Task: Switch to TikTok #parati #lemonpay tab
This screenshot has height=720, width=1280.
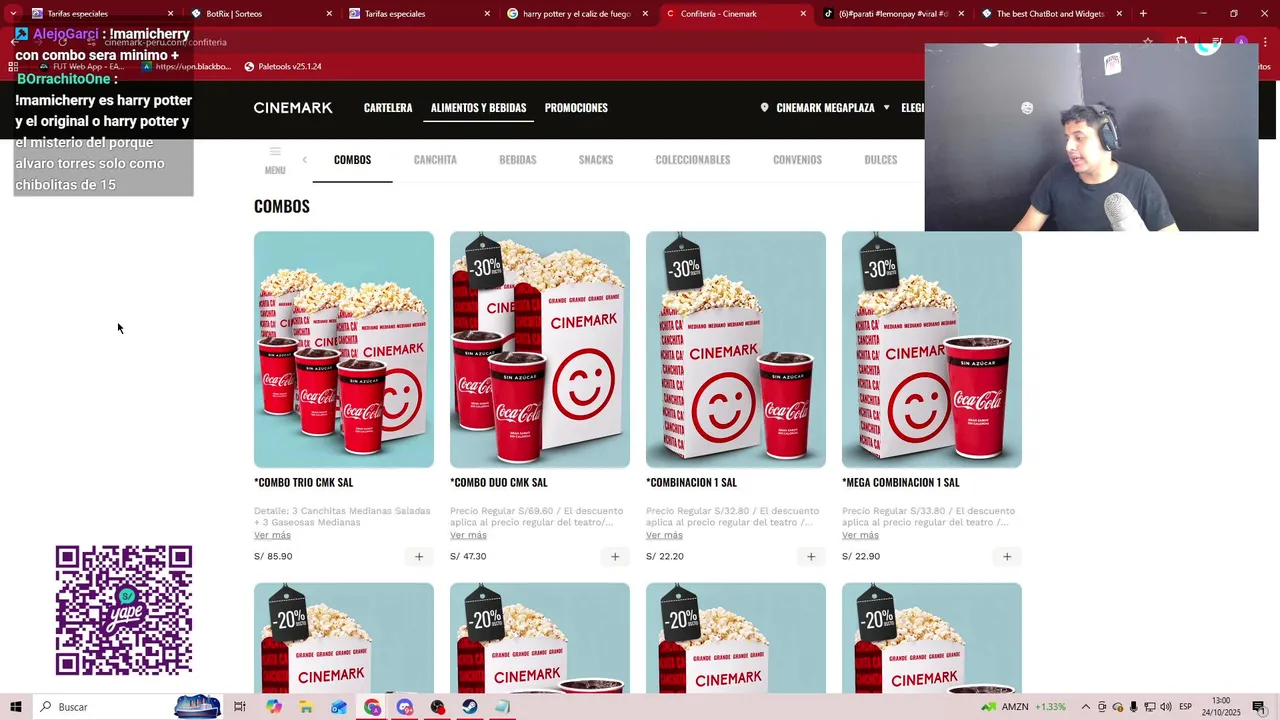Action: [892, 14]
